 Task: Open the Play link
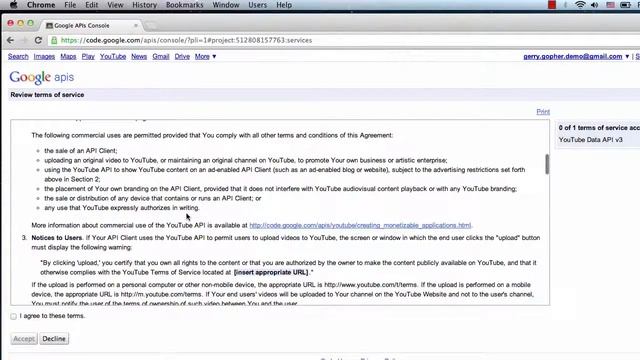(88, 56)
